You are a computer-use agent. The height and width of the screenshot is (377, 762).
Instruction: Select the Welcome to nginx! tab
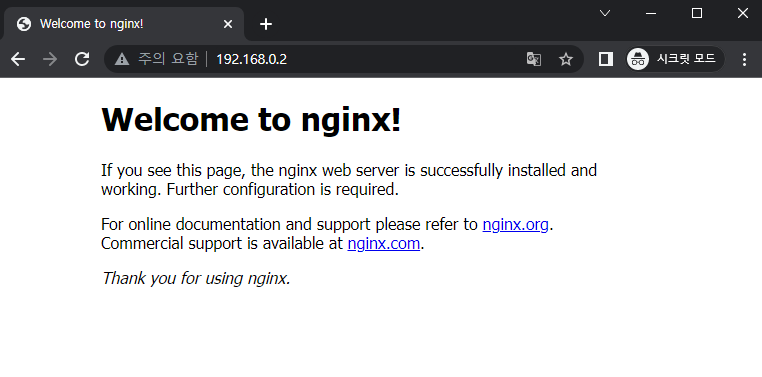124,24
